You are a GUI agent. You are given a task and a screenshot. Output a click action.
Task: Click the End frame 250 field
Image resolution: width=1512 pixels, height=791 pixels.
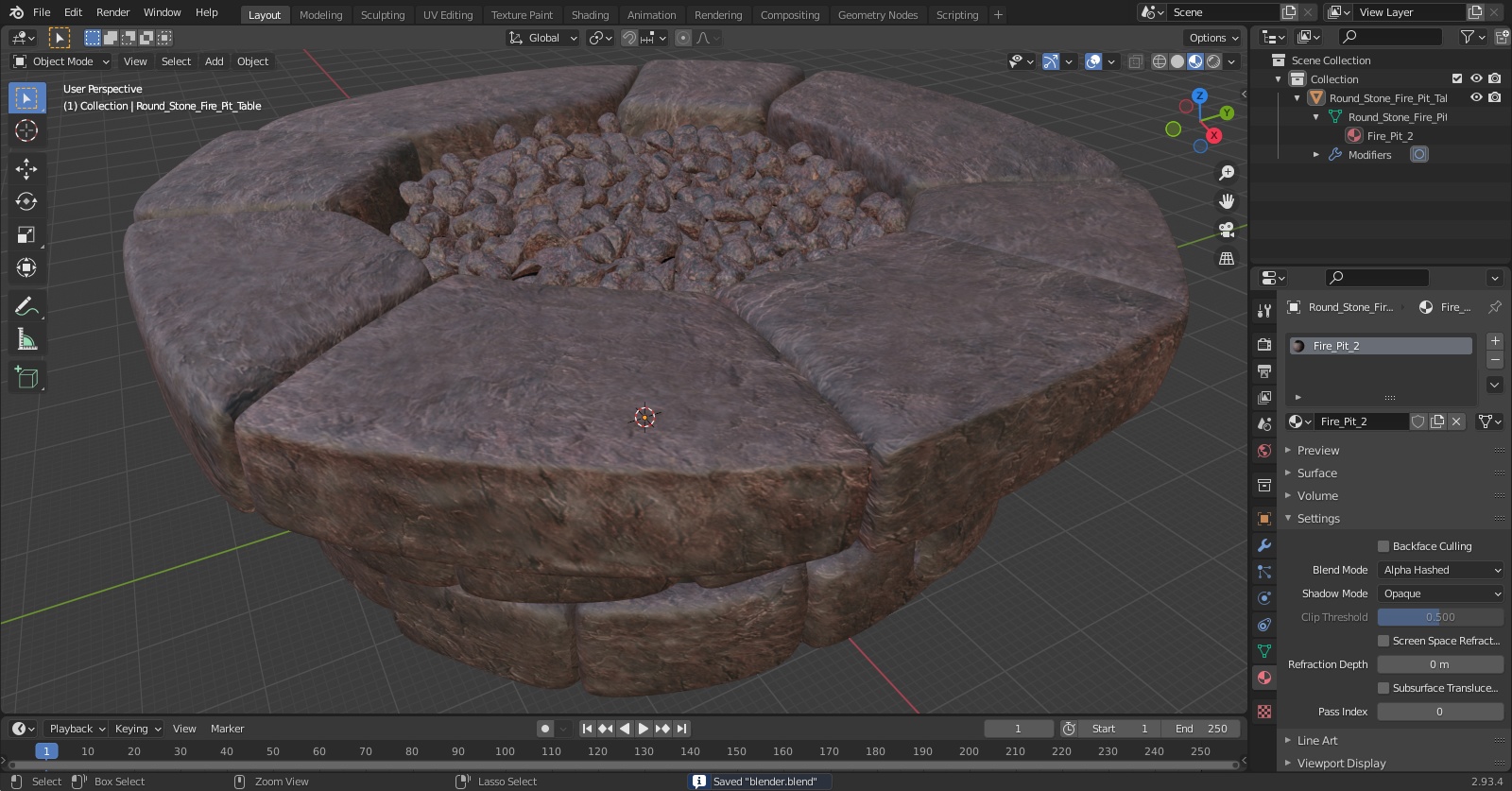click(x=1201, y=729)
